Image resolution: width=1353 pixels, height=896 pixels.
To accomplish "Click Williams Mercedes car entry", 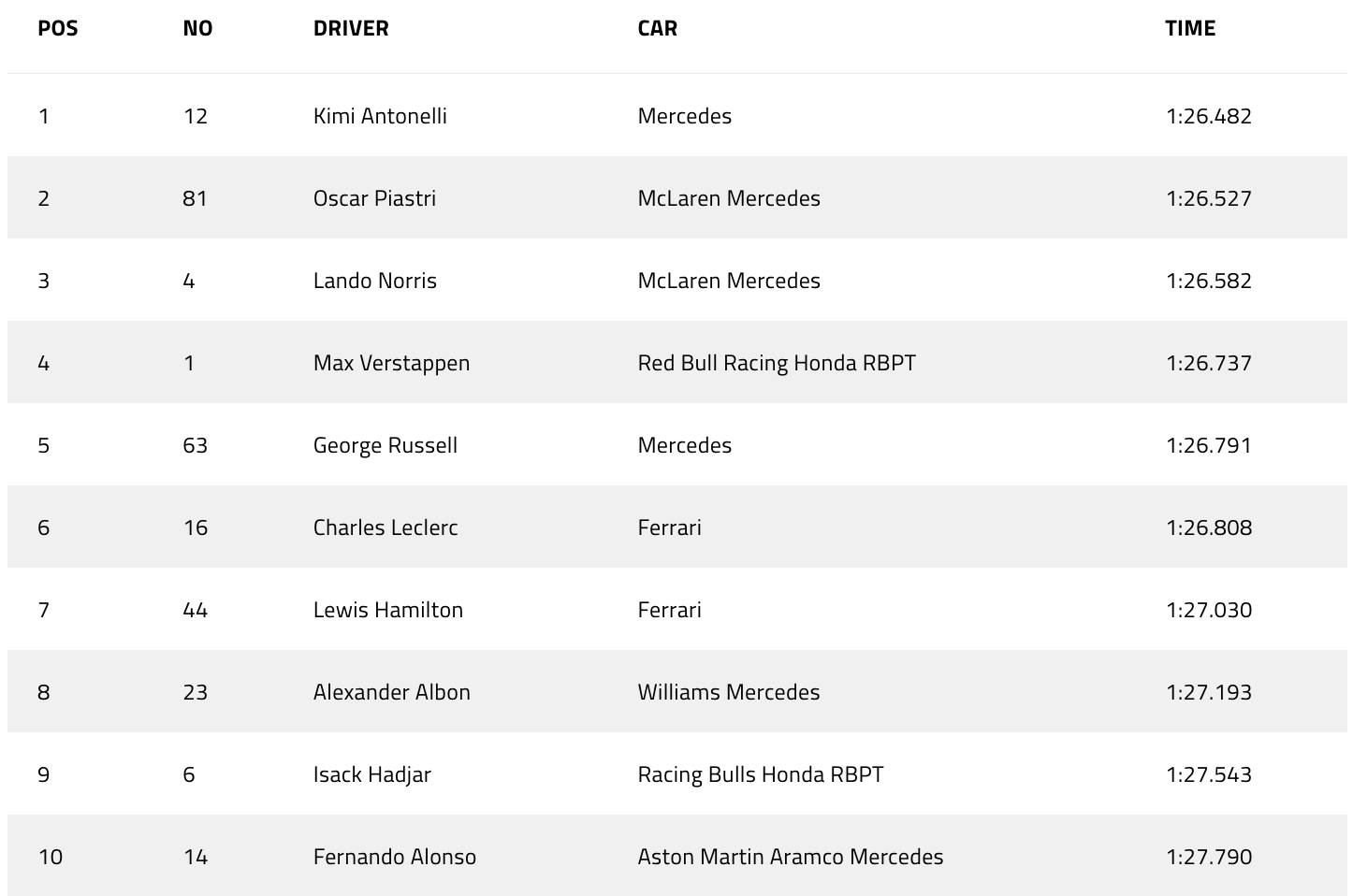I will (x=729, y=692).
